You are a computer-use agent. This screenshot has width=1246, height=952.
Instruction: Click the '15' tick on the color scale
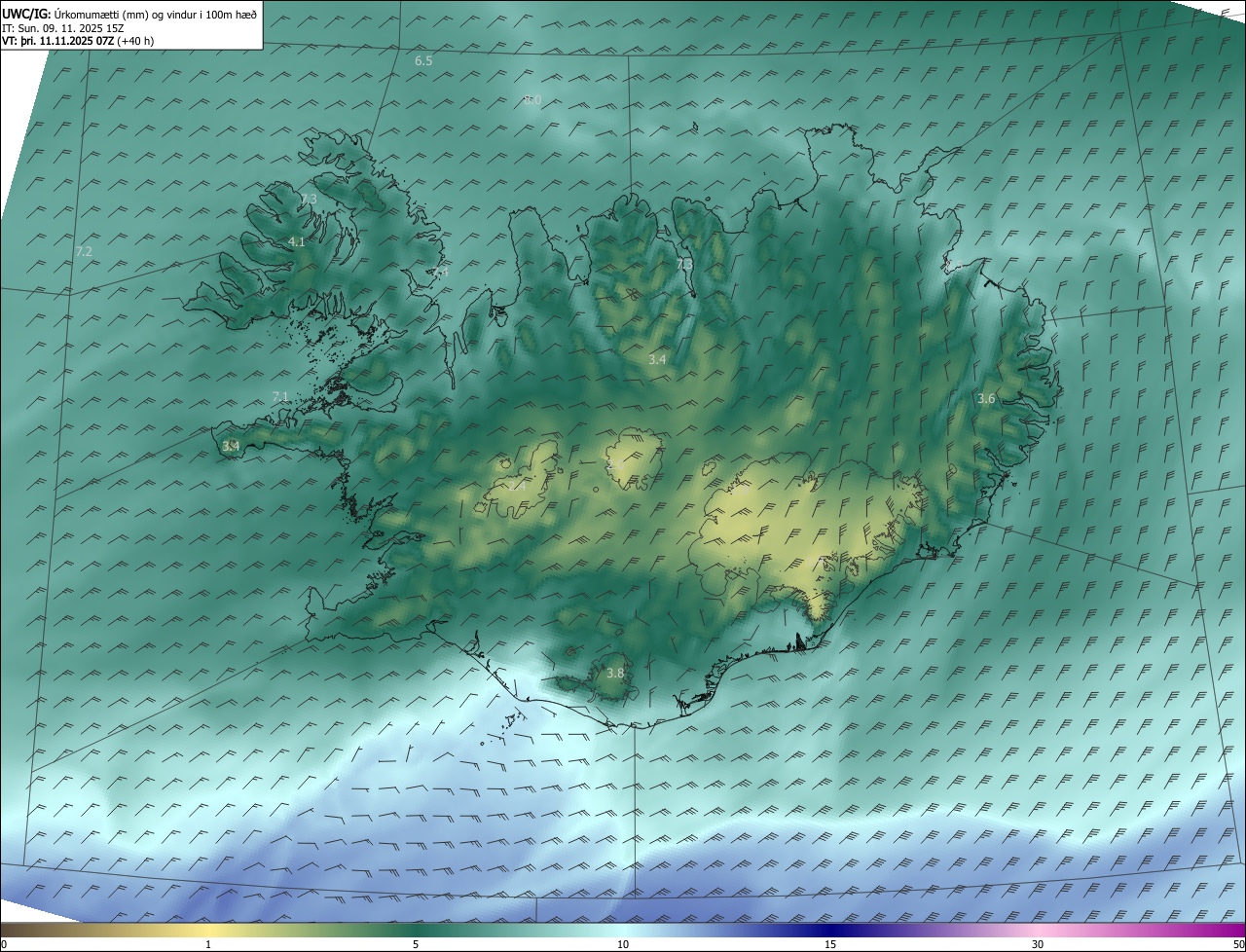tap(830, 945)
